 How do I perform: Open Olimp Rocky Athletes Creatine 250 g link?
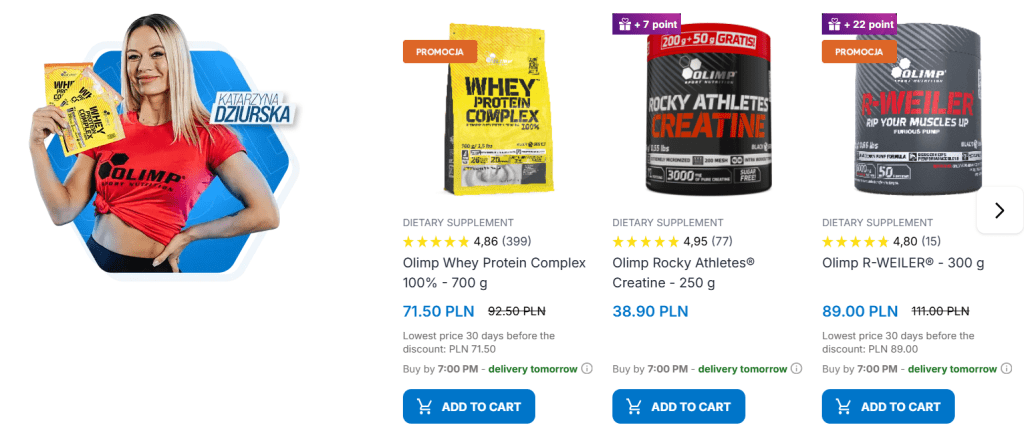(x=683, y=272)
